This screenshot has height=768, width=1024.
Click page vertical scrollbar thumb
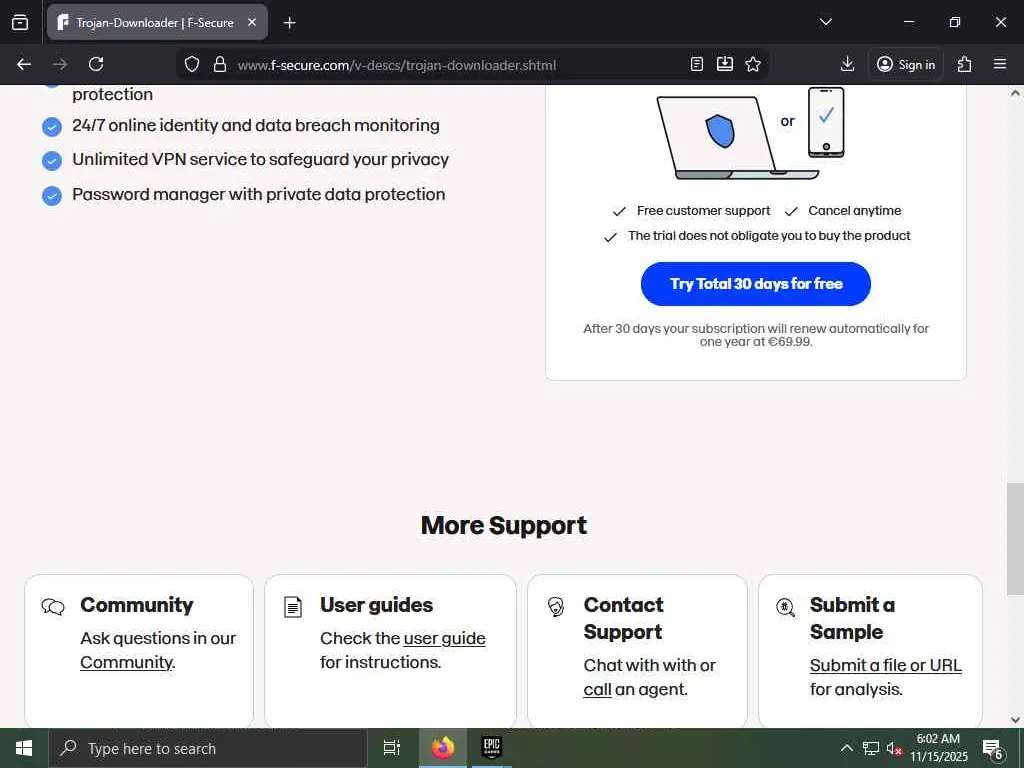point(1015,539)
